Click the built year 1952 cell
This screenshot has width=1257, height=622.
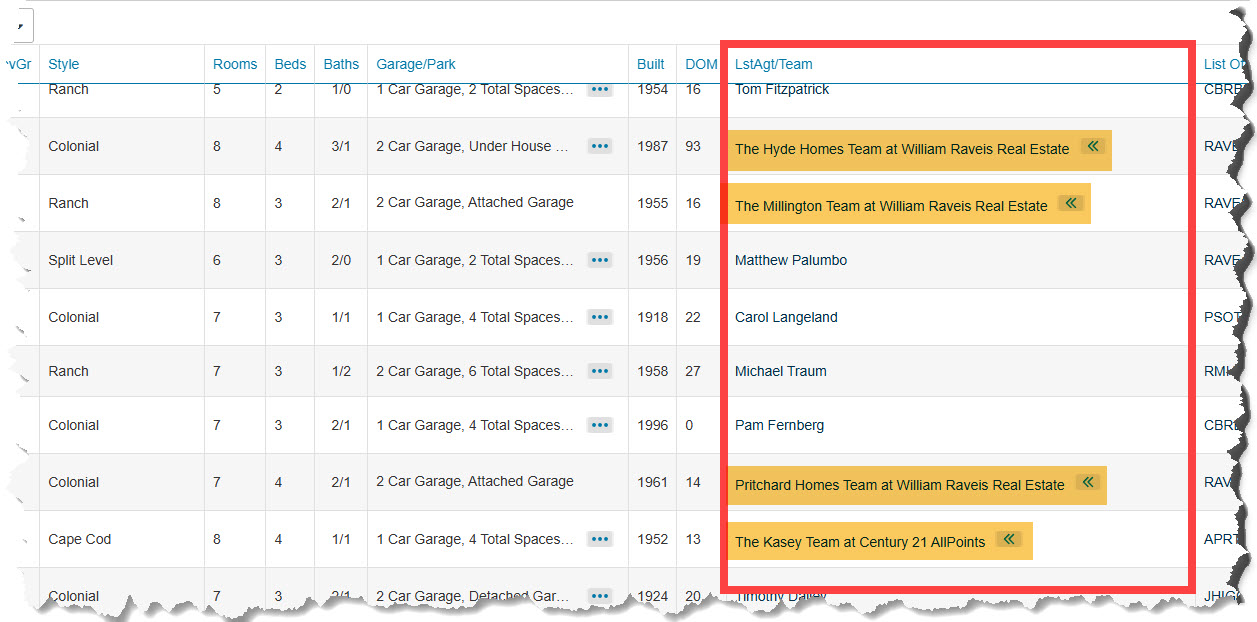click(x=652, y=539)
